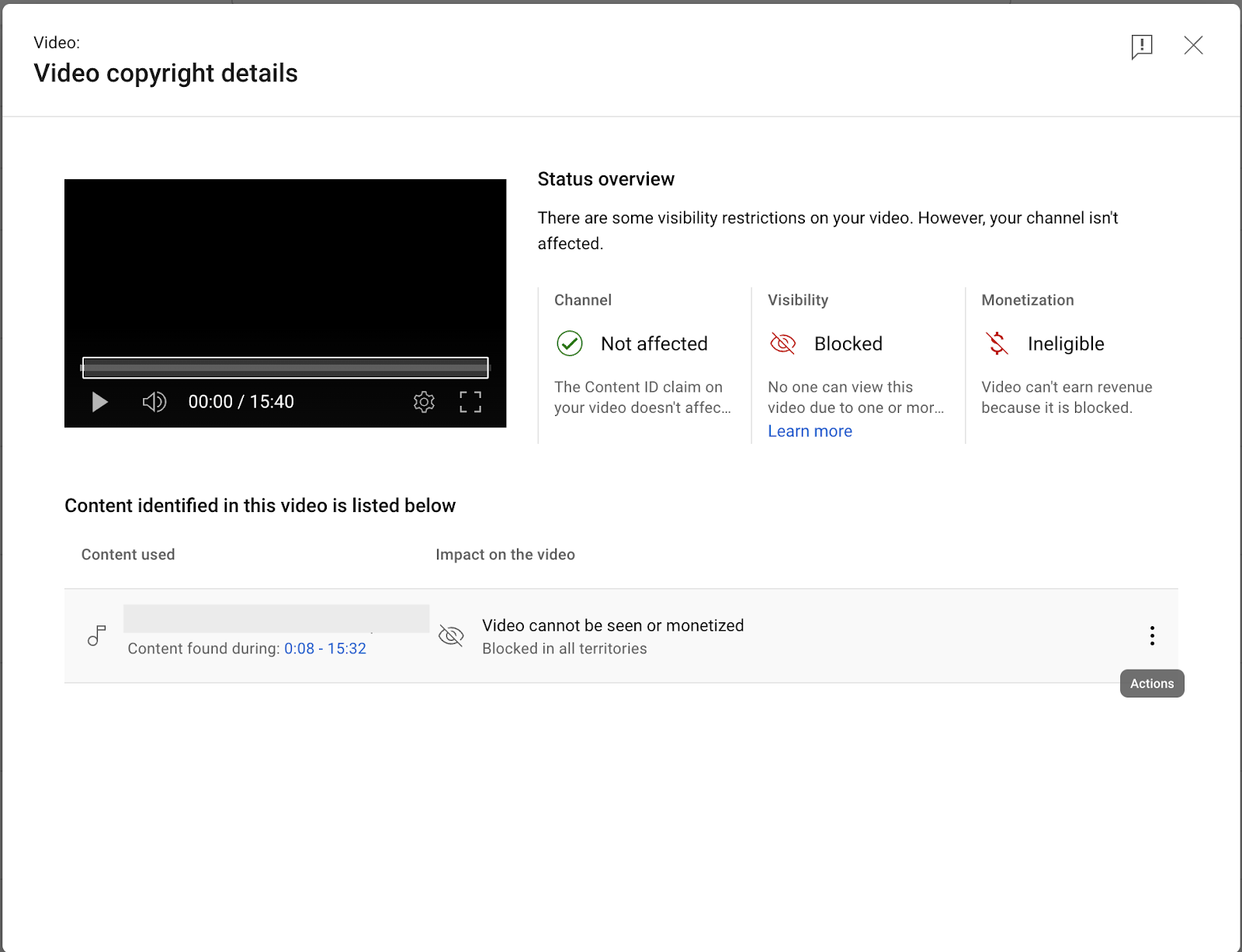Enter fullscreen in the video player

click(x=470, y=402)
